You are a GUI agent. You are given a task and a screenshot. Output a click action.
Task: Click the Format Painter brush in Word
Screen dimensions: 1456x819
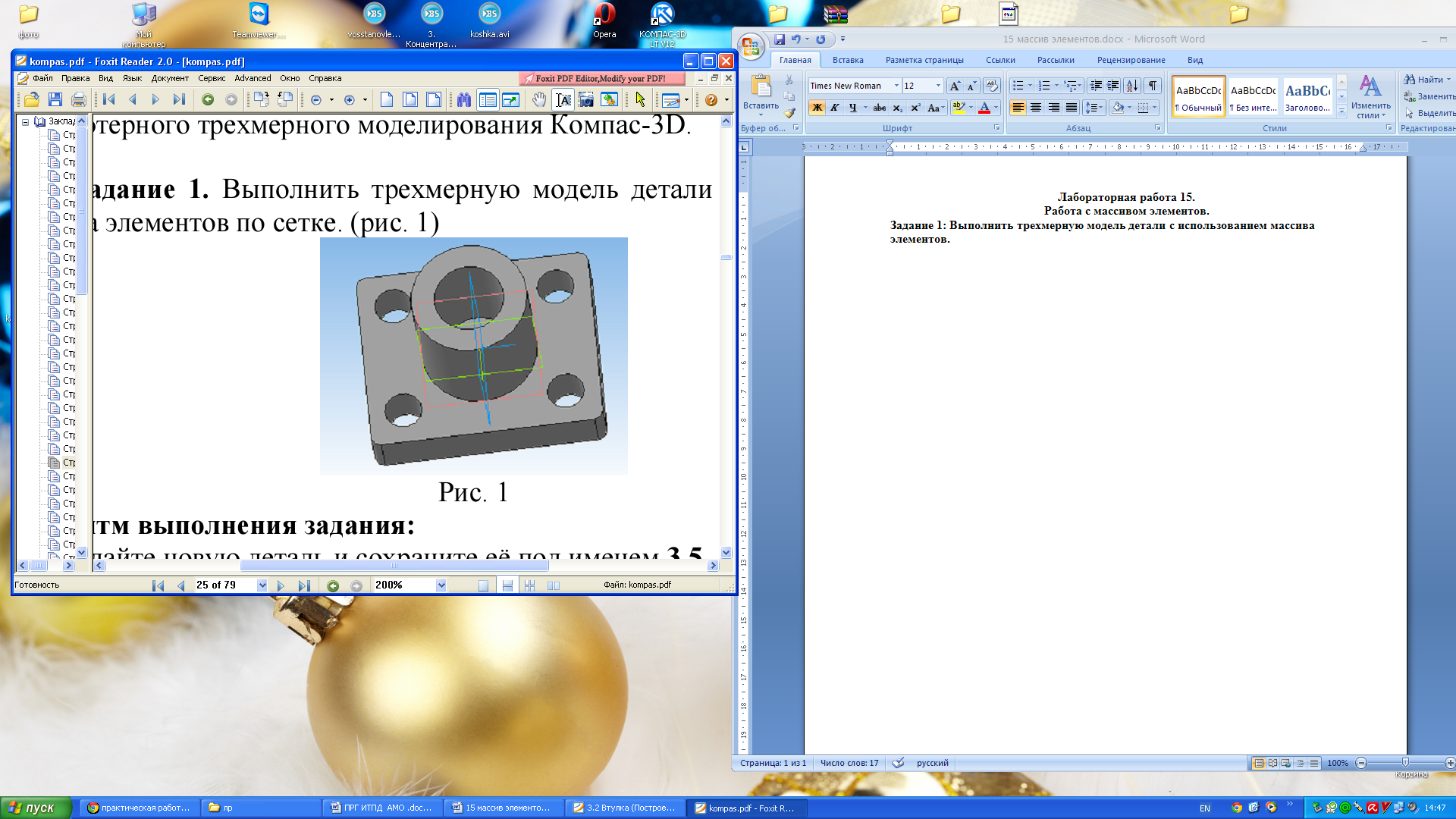[789, 113]
